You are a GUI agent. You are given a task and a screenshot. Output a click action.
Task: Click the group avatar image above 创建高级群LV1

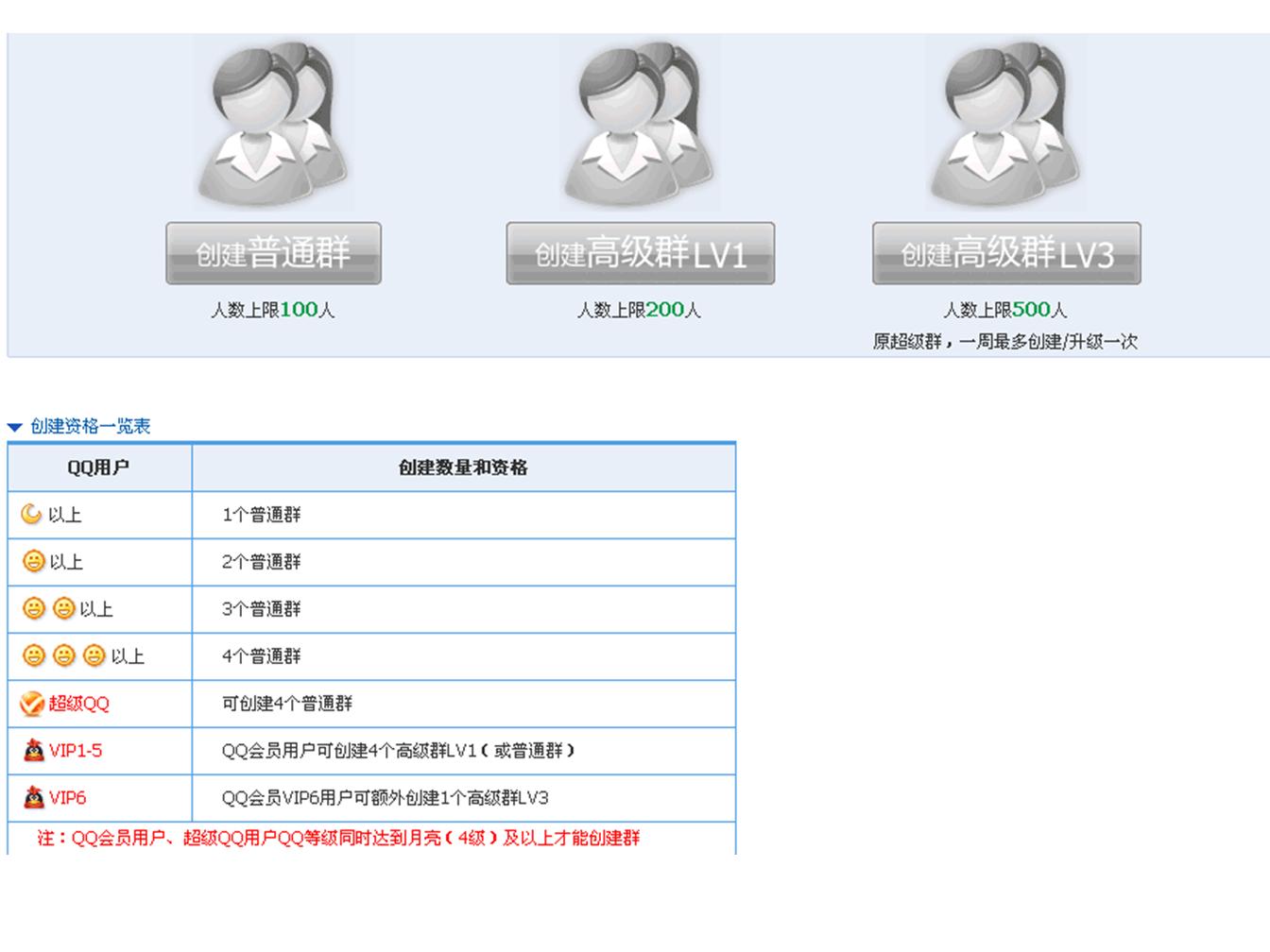[x=639, y=123]
